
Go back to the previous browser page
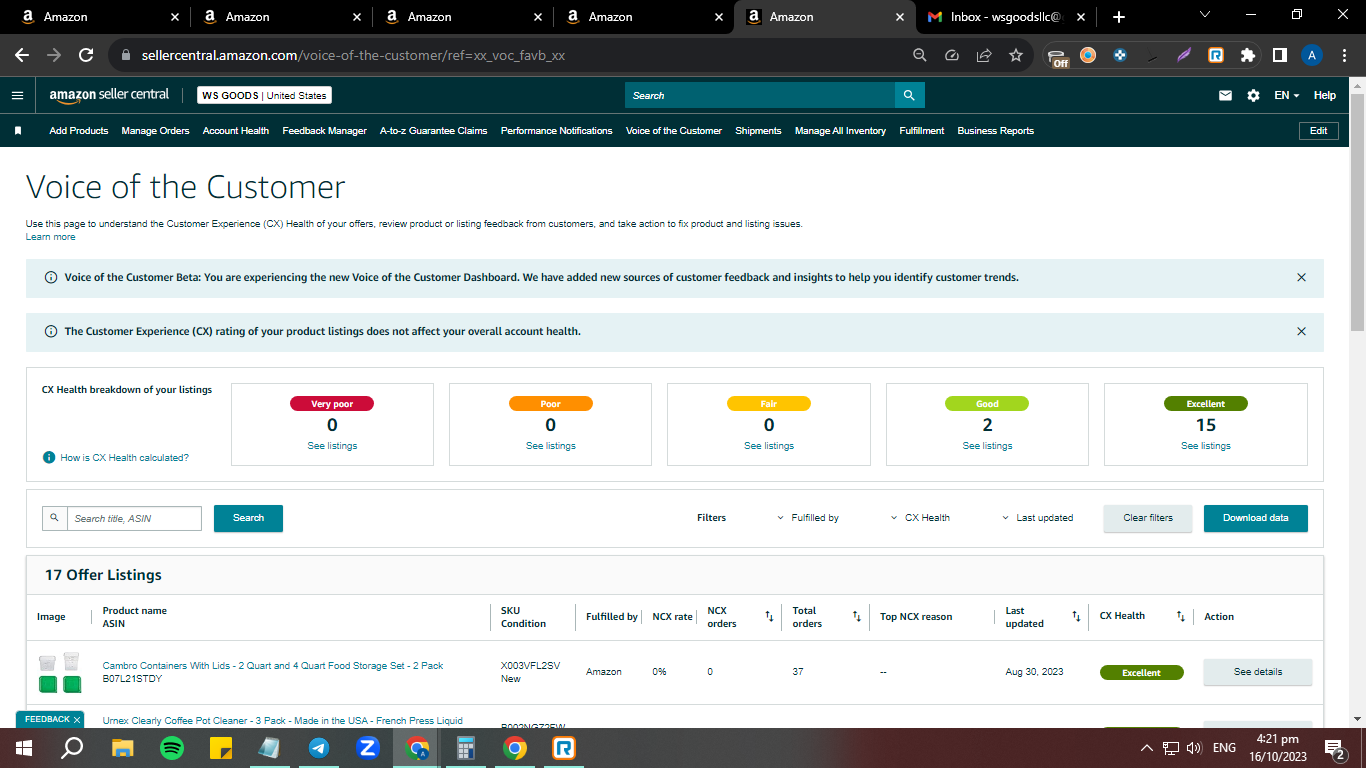pyautogui.click(x=22, y=56)
